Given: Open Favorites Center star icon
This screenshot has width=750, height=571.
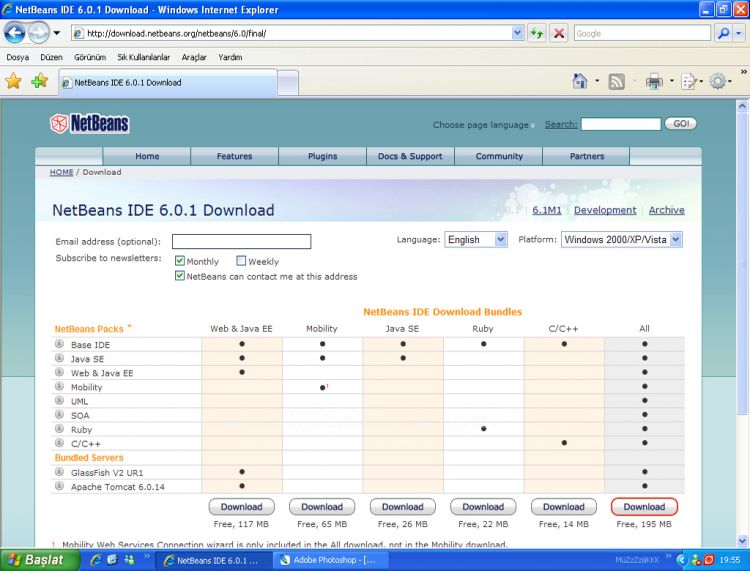Looking at the screenshot, I should [13, 81].
